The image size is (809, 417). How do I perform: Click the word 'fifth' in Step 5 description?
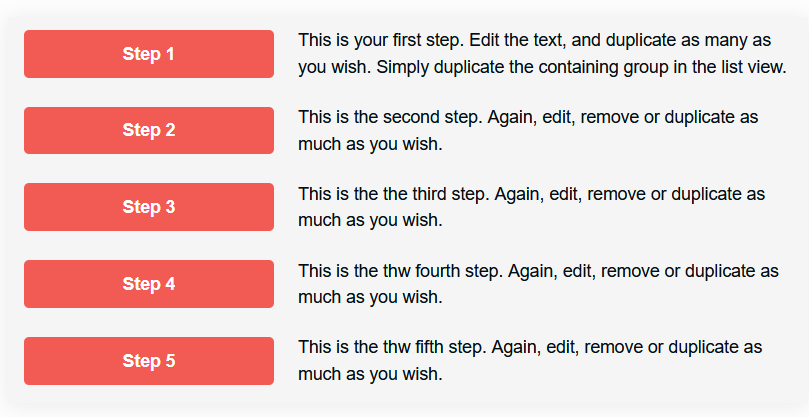[x=429, y=347]
